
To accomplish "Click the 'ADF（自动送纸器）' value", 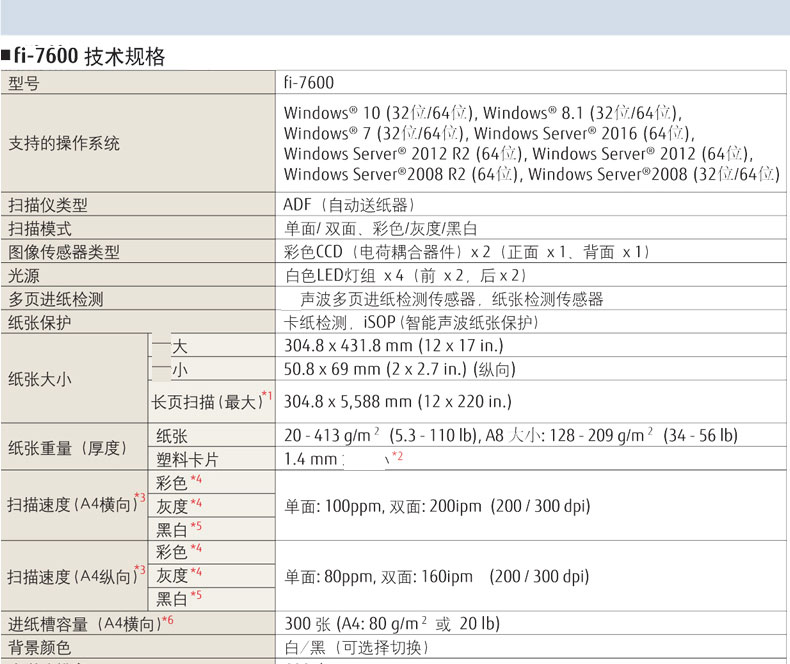I will [349, 205].
